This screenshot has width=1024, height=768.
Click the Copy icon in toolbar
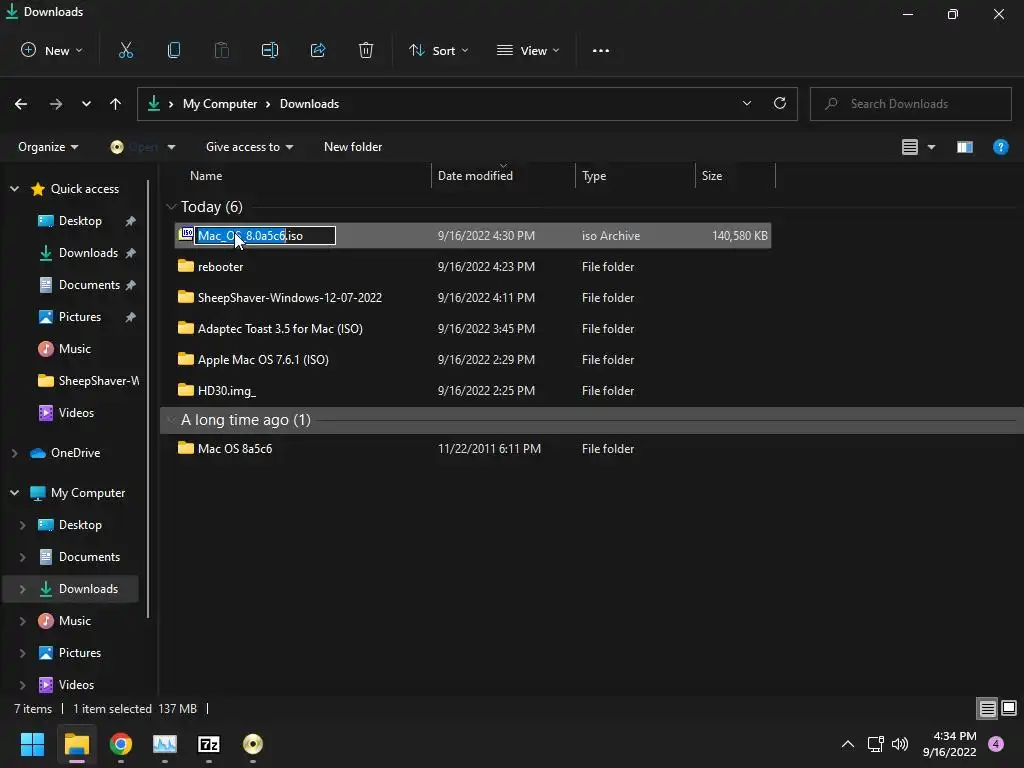(x=174, y=50)
